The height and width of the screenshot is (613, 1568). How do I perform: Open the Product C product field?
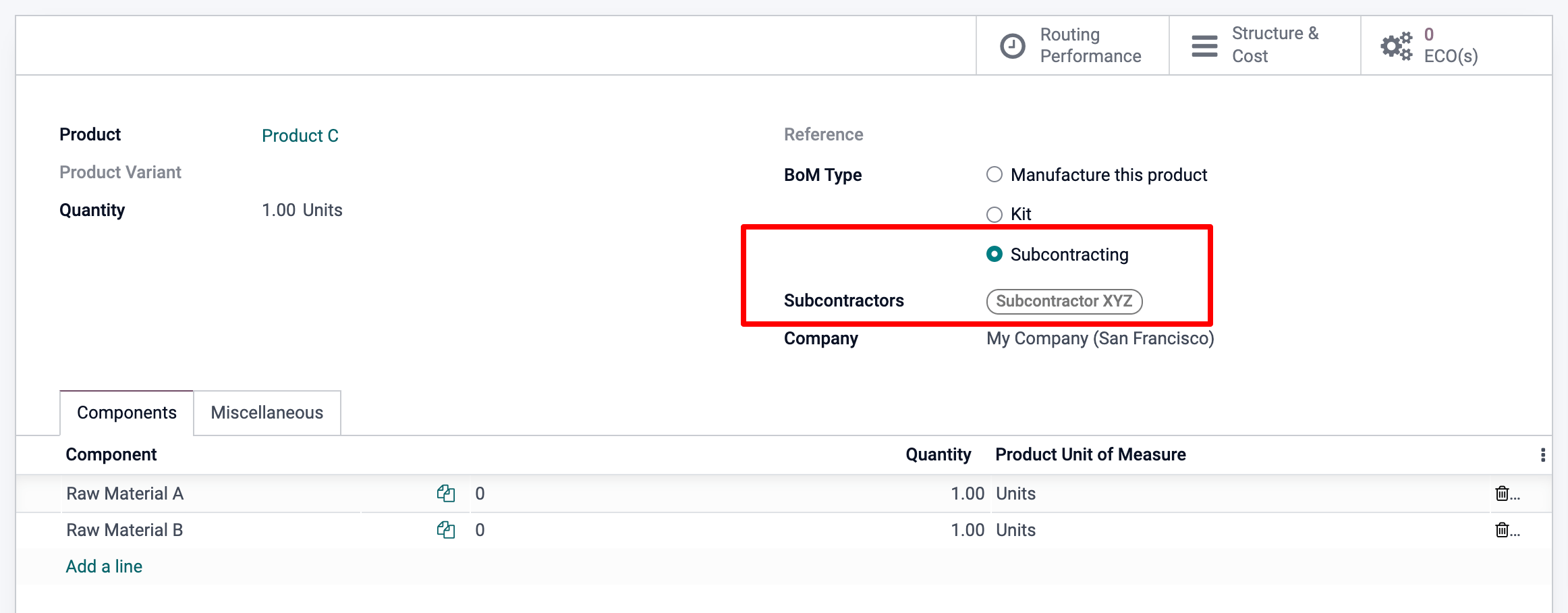[300, 136]
